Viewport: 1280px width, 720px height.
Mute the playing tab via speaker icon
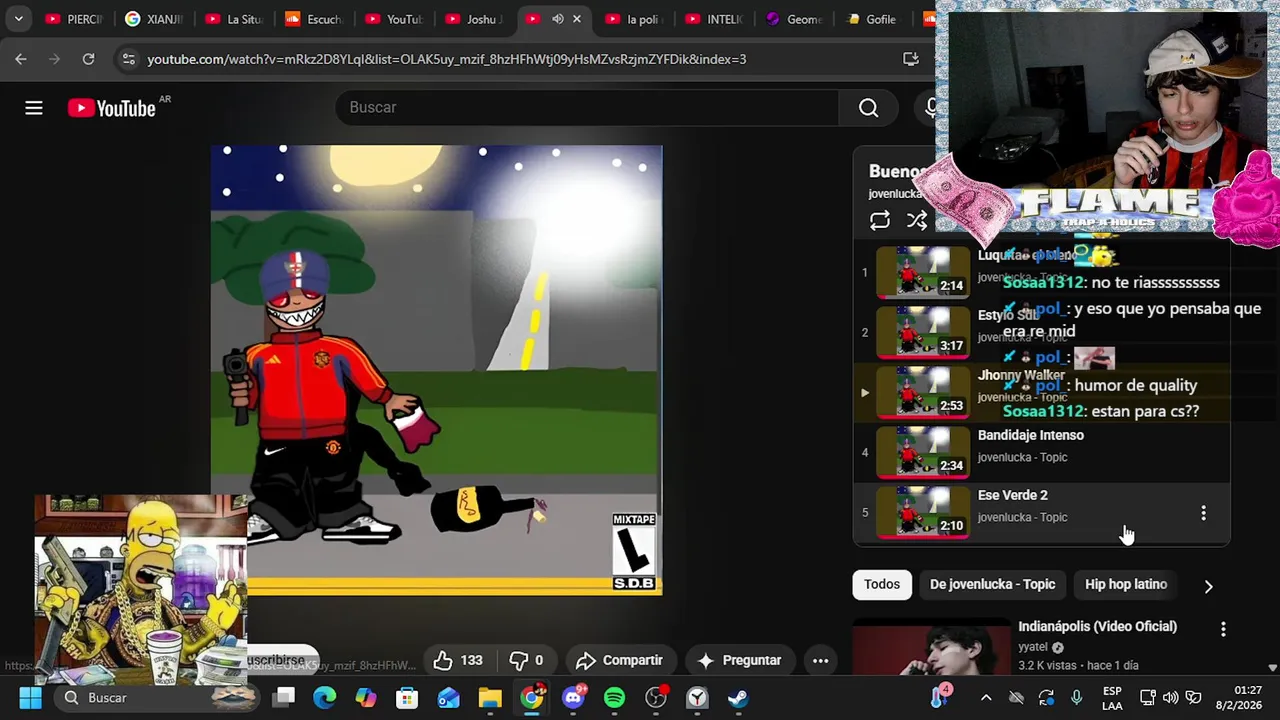pyautogui.click(x=557, y=19)
